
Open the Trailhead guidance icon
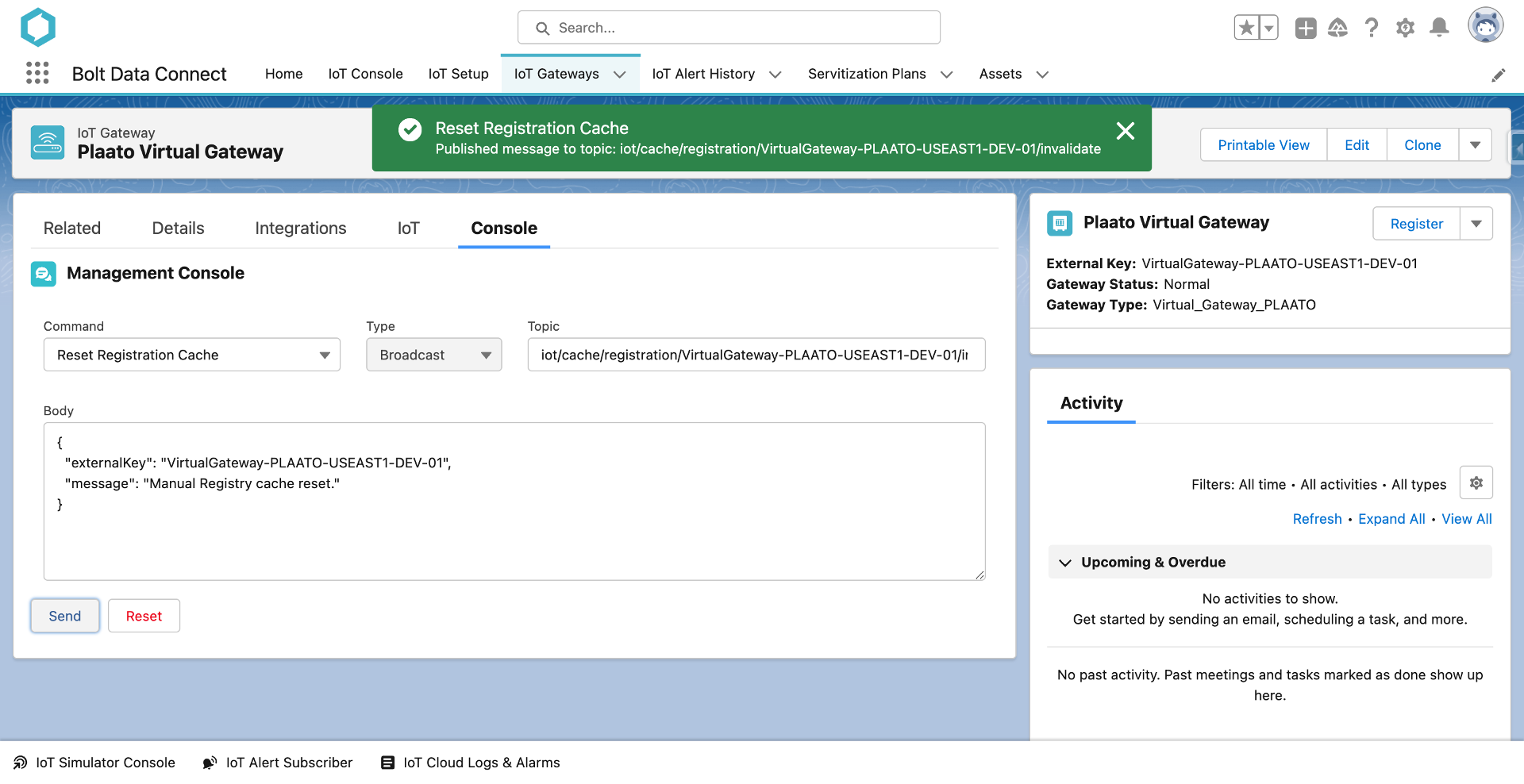(1338, 28)
